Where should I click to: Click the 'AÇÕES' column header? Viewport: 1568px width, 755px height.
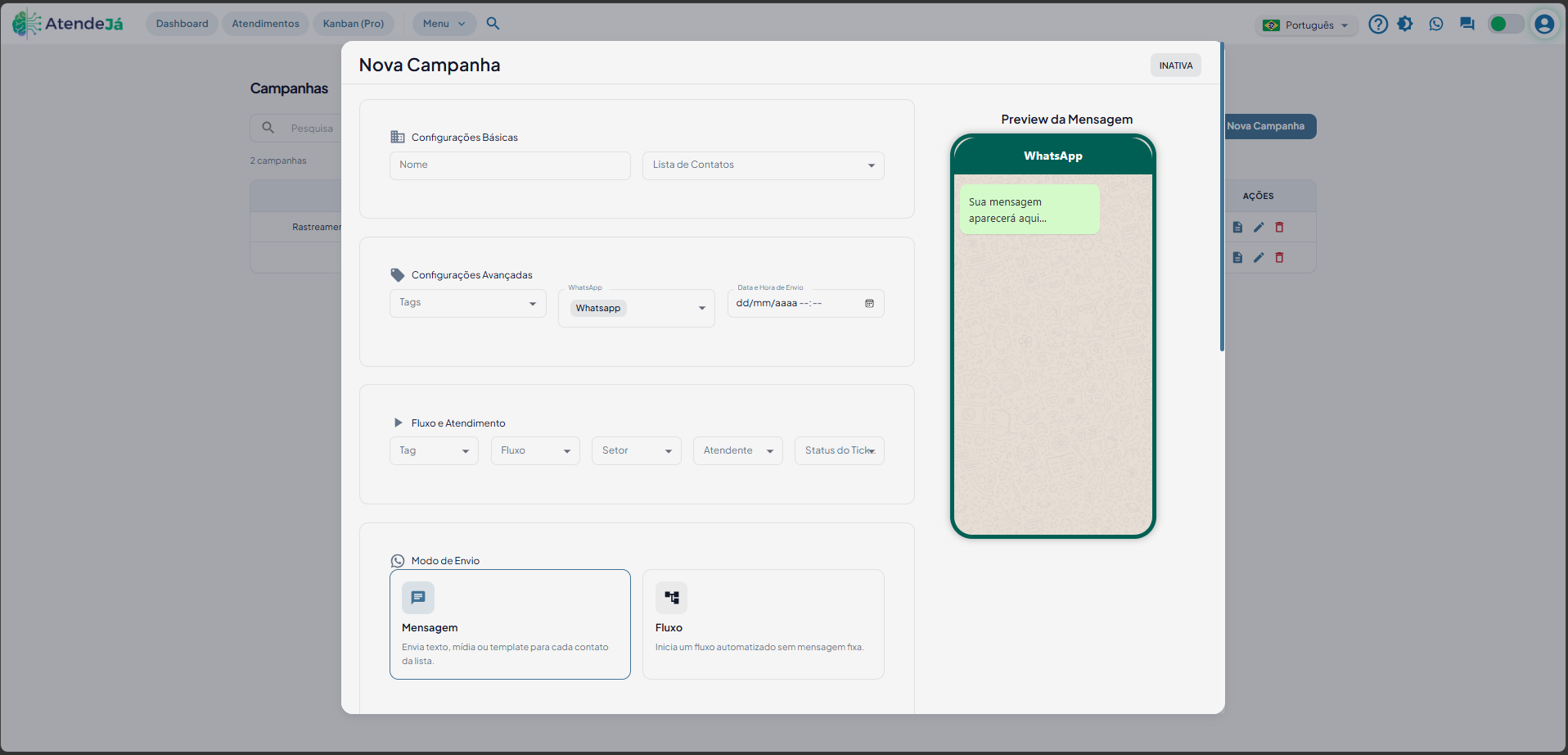(1258, 196)
